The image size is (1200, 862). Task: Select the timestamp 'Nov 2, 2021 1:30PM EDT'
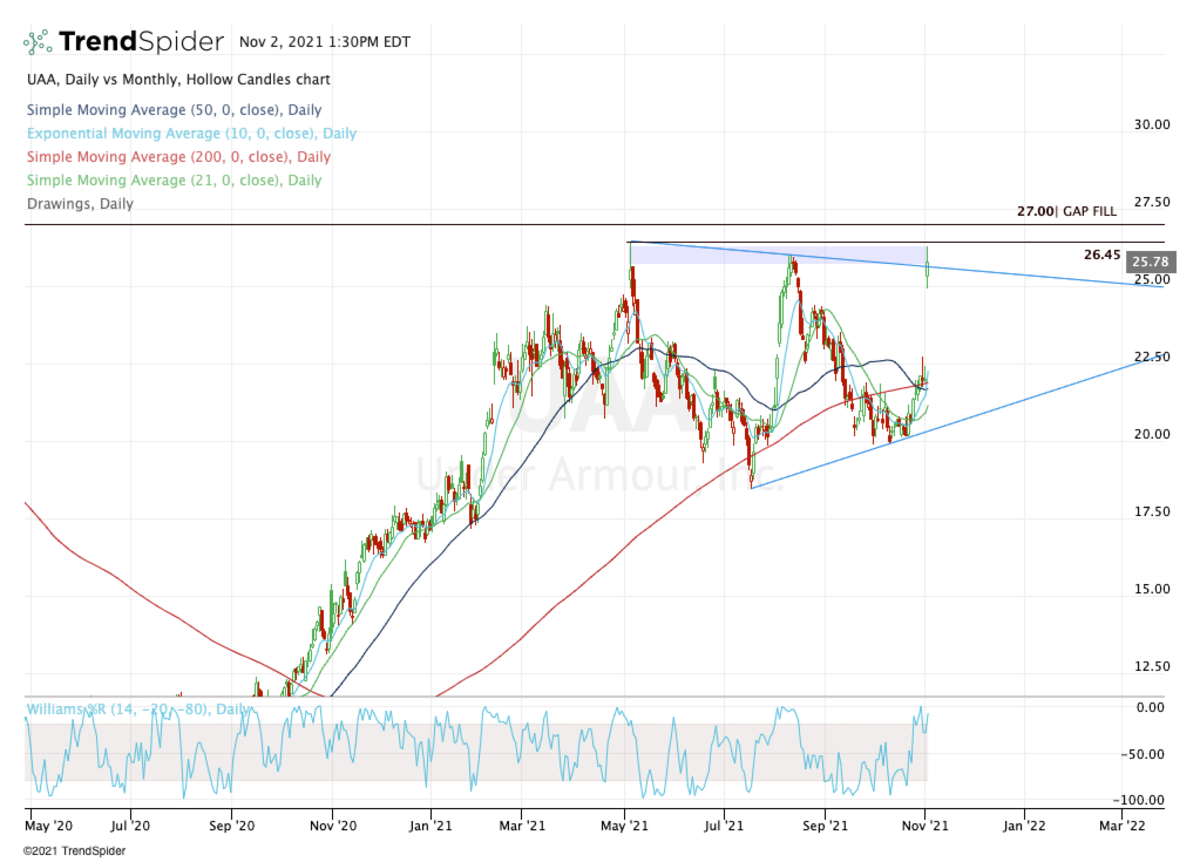coord(325,43)
